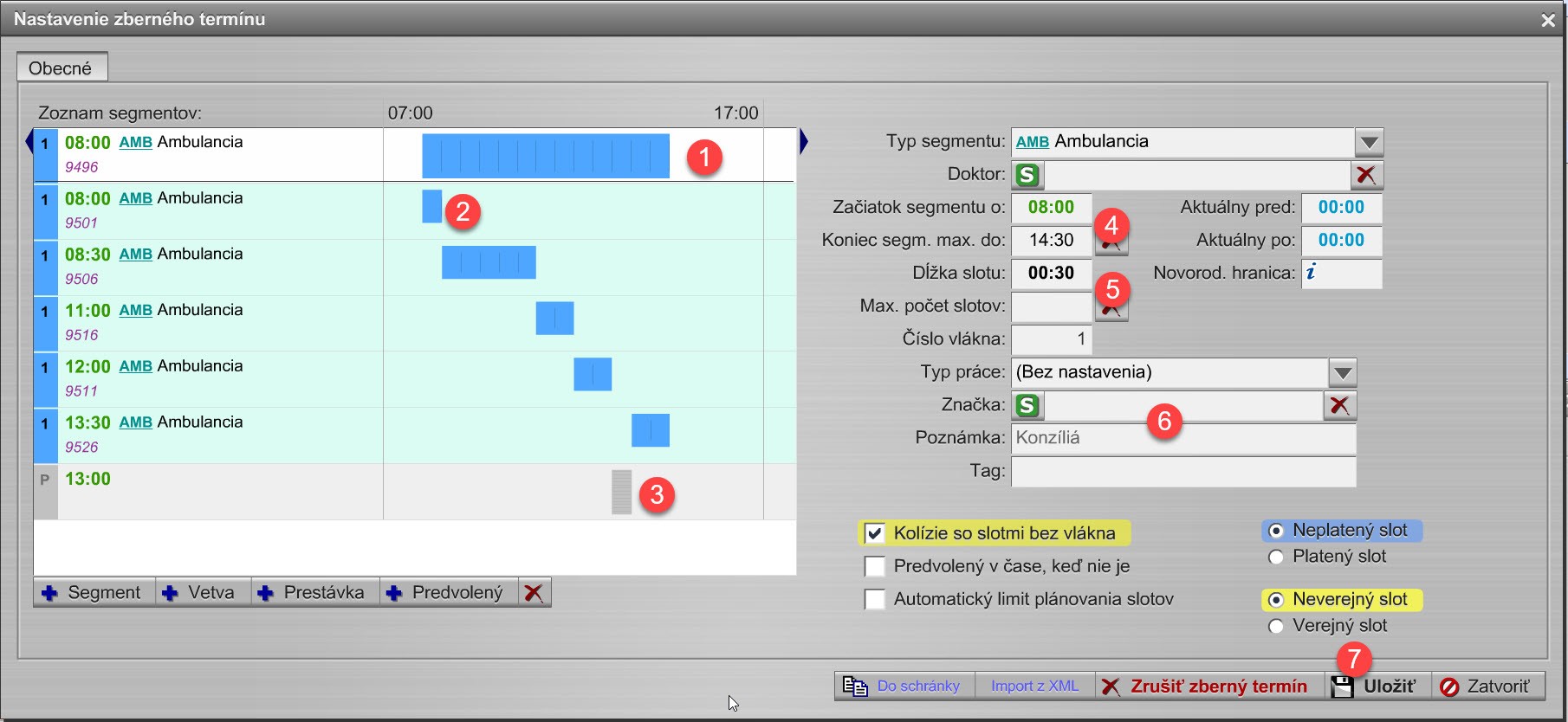Click the info icon in Novorod. hranica
Viewport: 1568px width, 722px height.
point(1311,273)
